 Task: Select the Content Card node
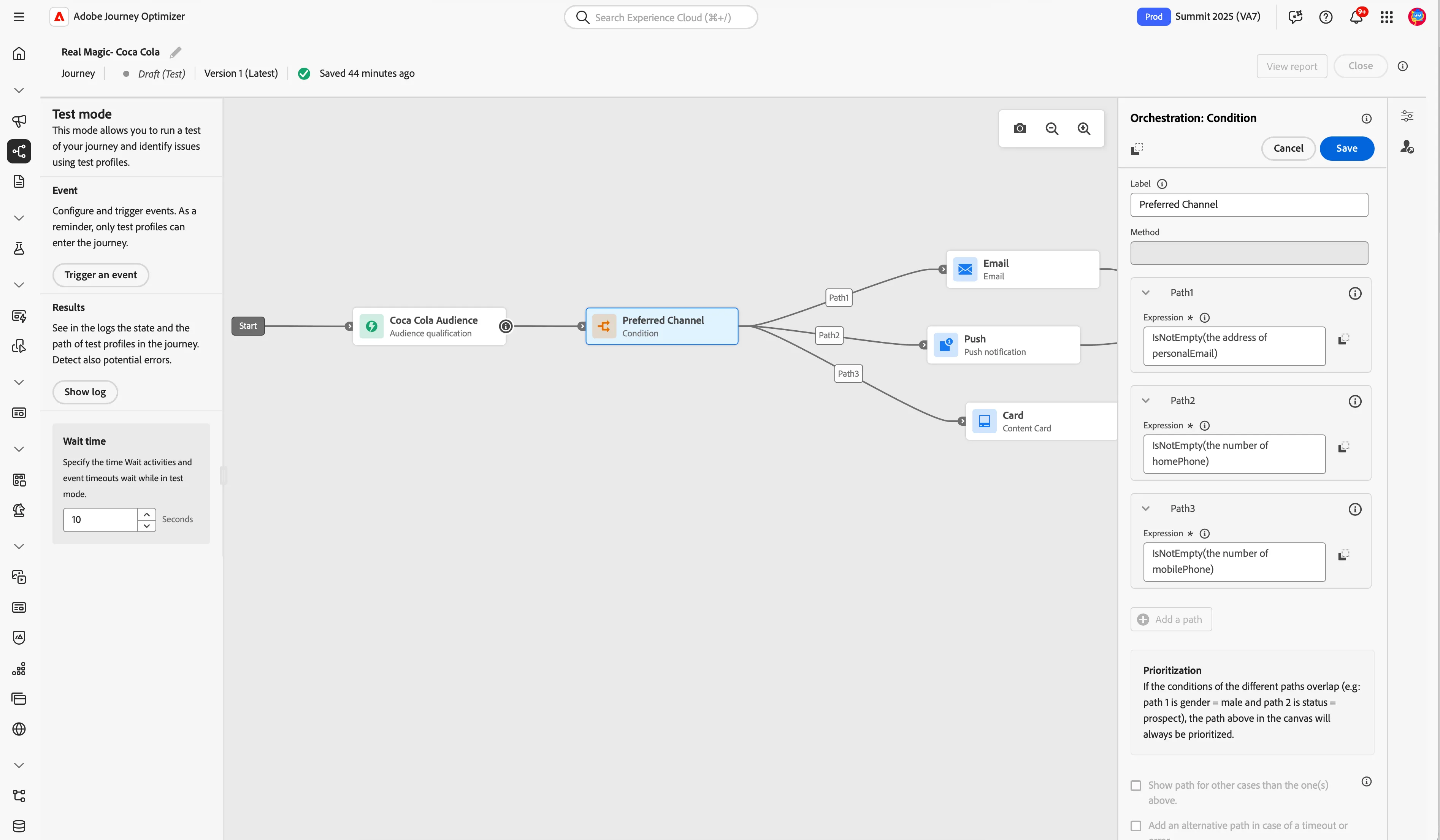pyautogui.click(x=1041, y=421)
